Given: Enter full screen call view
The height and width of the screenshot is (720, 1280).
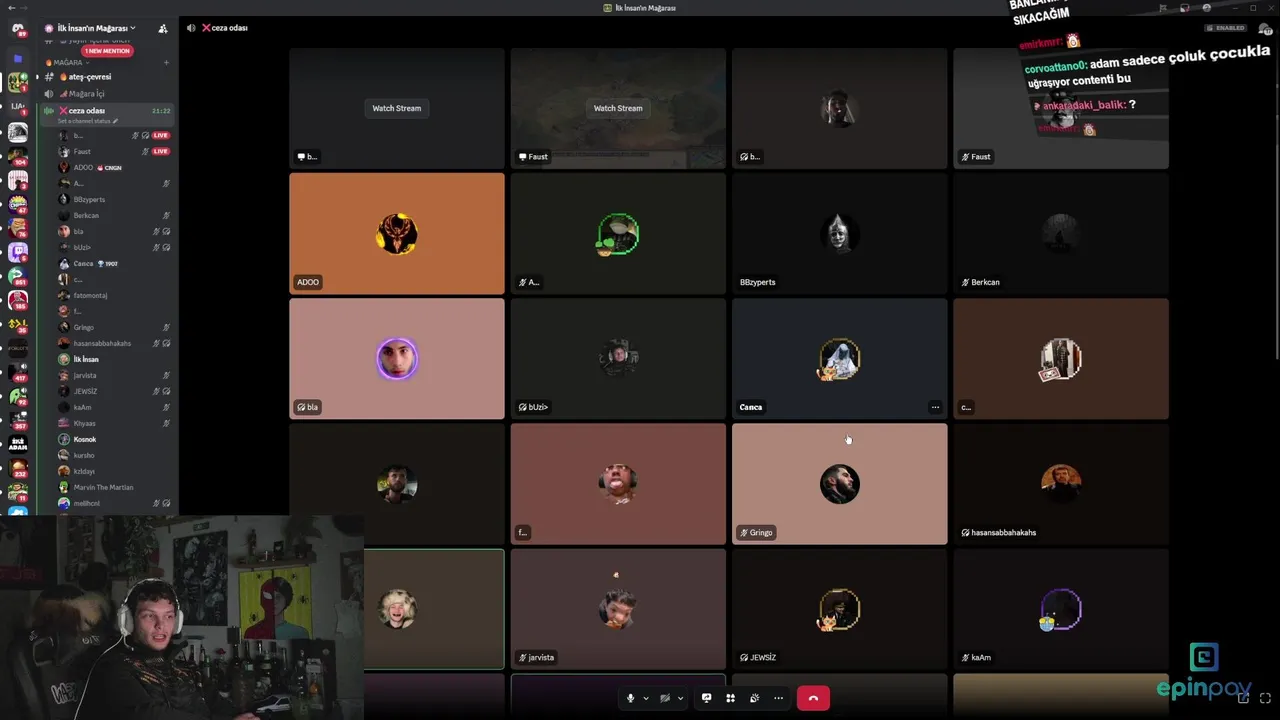Looking at the screenshot, I should (x=1265, y=698).
